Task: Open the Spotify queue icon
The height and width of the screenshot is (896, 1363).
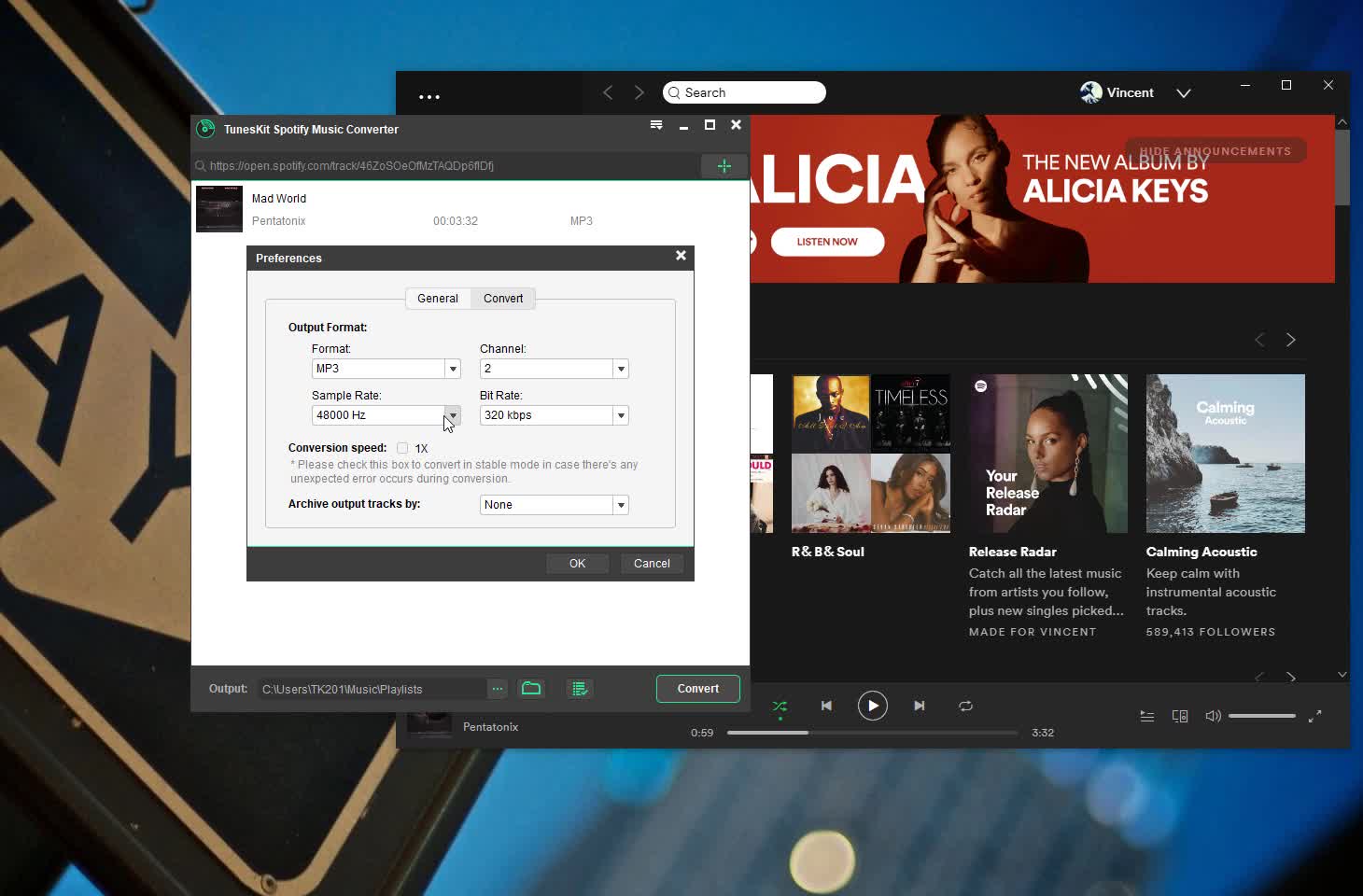Action: 1147,716
